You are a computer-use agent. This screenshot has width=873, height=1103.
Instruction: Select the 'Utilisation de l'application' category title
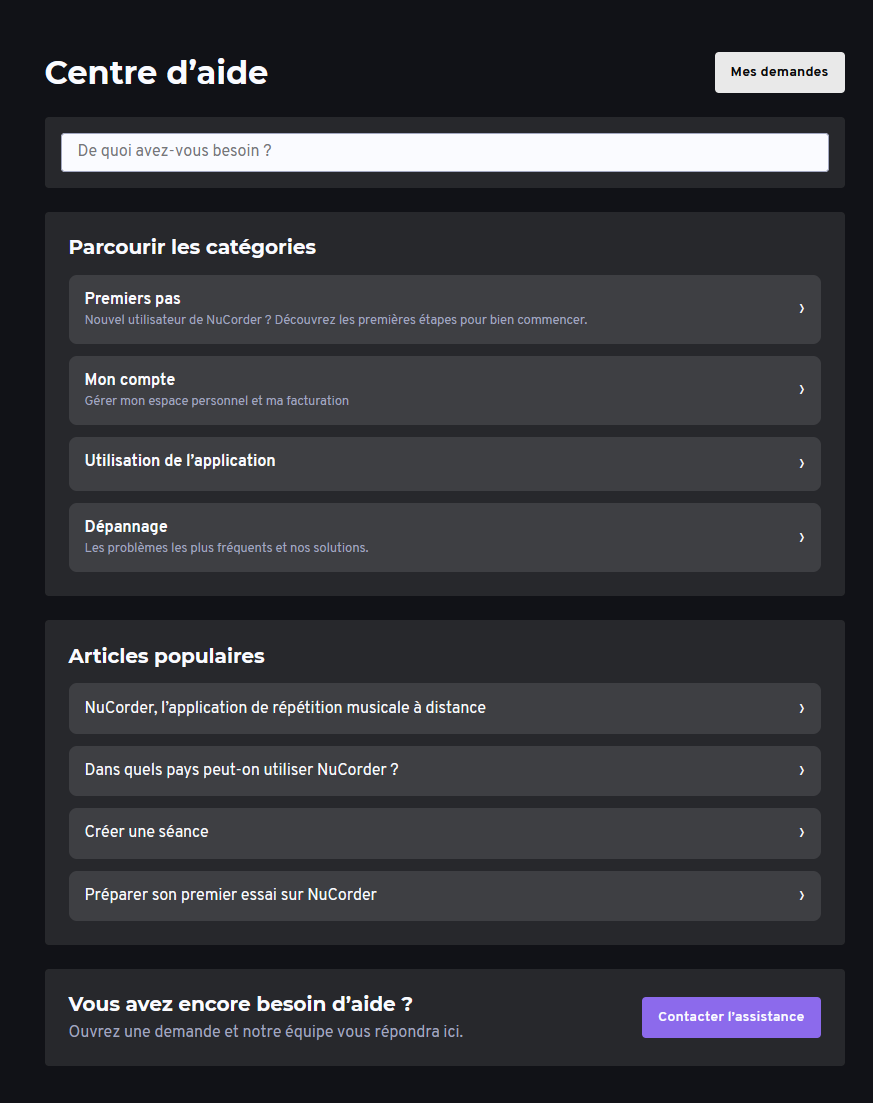pyautogui.click(x=180, y=460)
